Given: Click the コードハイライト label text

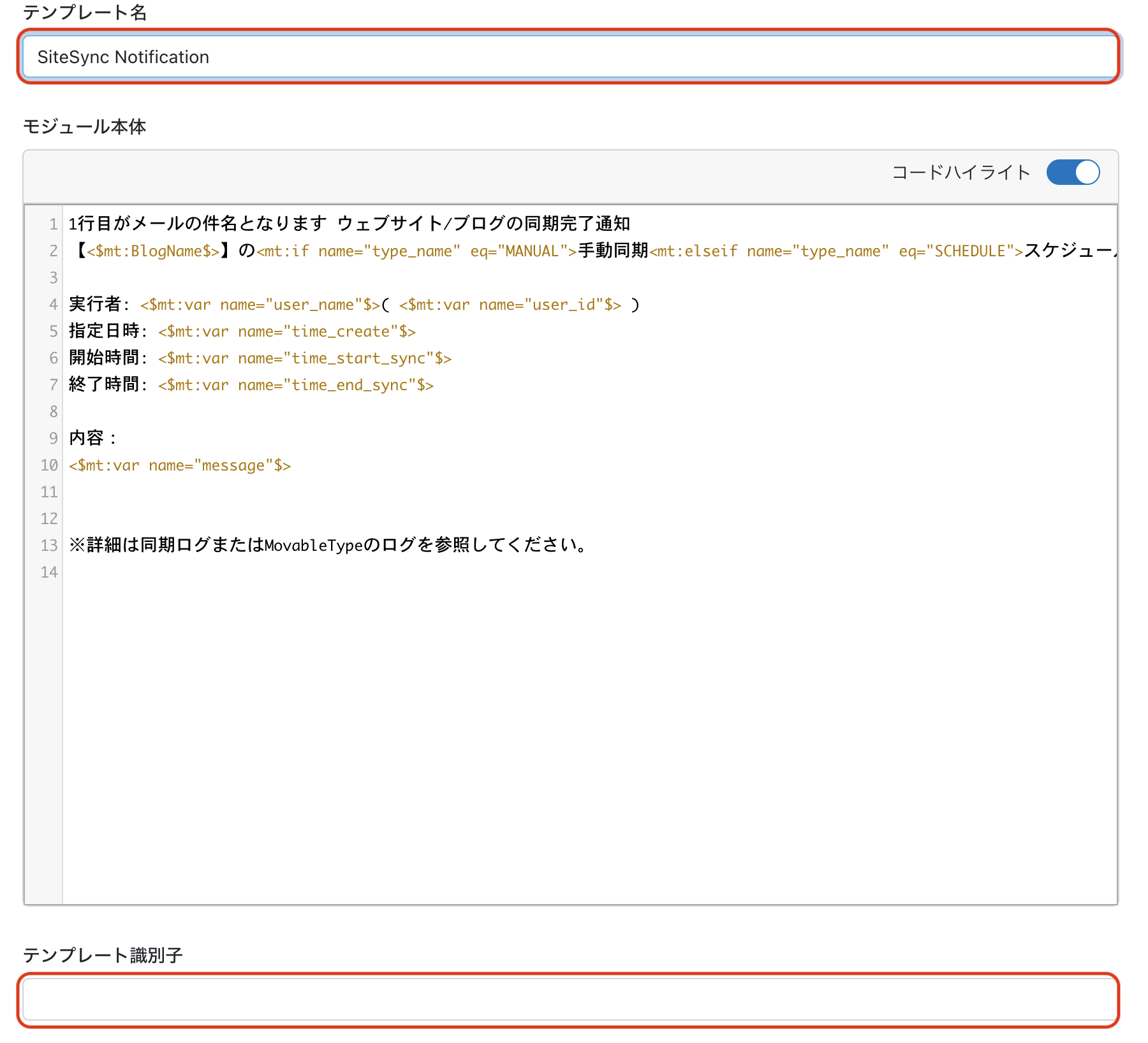Looking at the screenshot, I should pos(961,172).
